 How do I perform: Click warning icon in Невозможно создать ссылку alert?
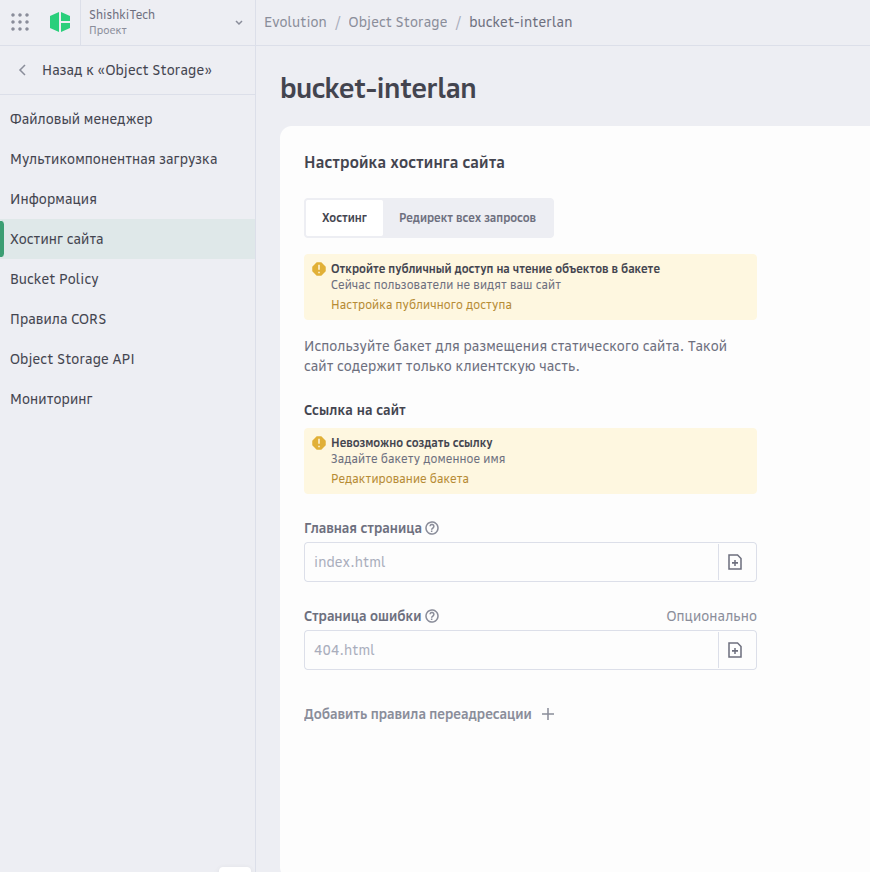(319, 443)
